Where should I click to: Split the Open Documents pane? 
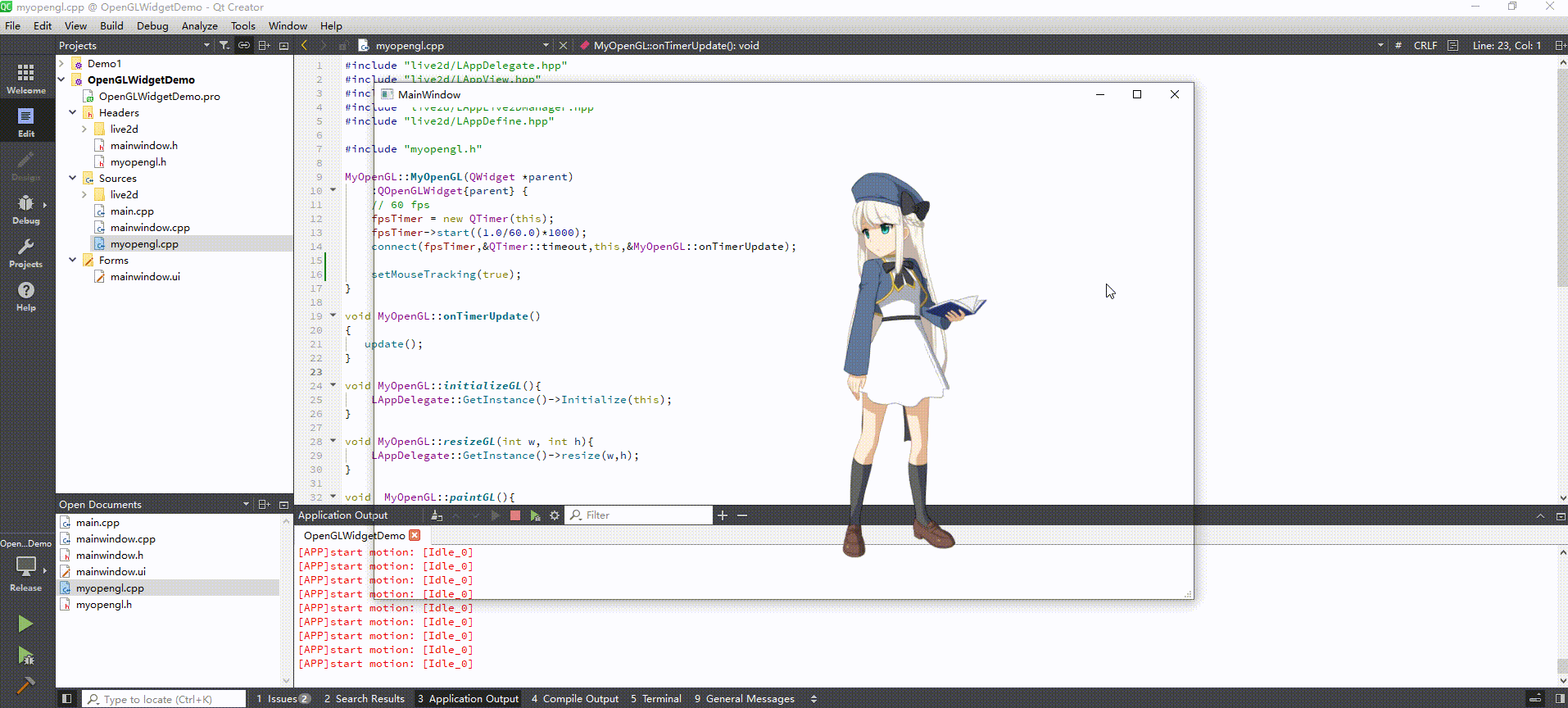click(x=264, y=505)
